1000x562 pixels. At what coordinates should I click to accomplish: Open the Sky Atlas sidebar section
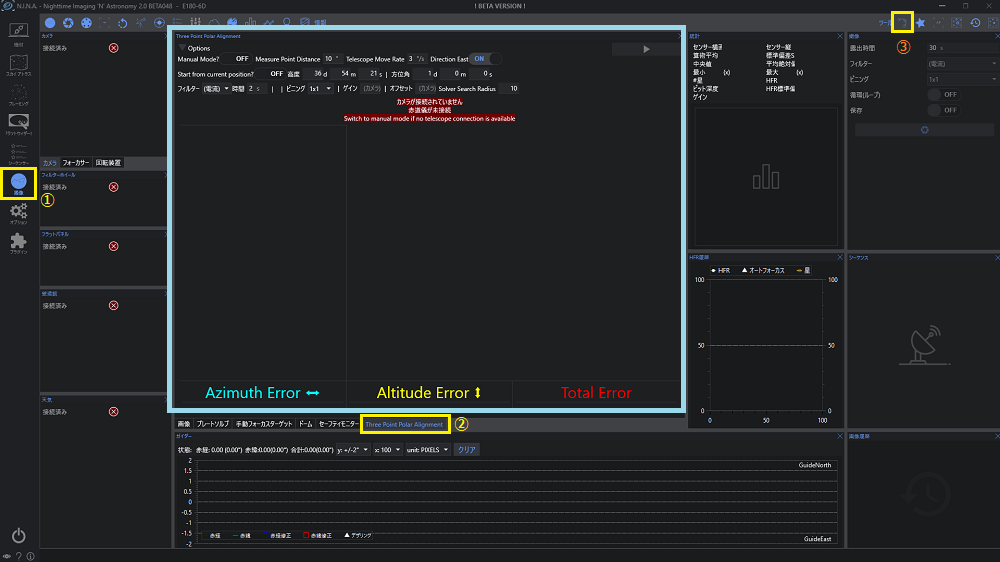[x=18, y=65]
